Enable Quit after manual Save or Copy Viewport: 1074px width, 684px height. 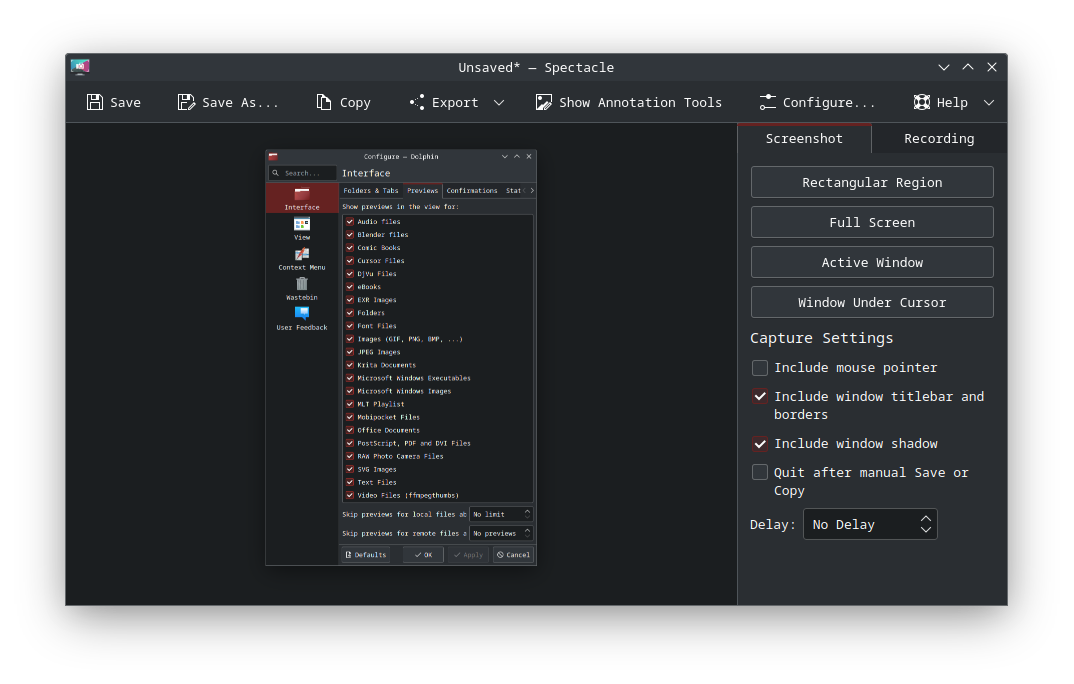760,472
